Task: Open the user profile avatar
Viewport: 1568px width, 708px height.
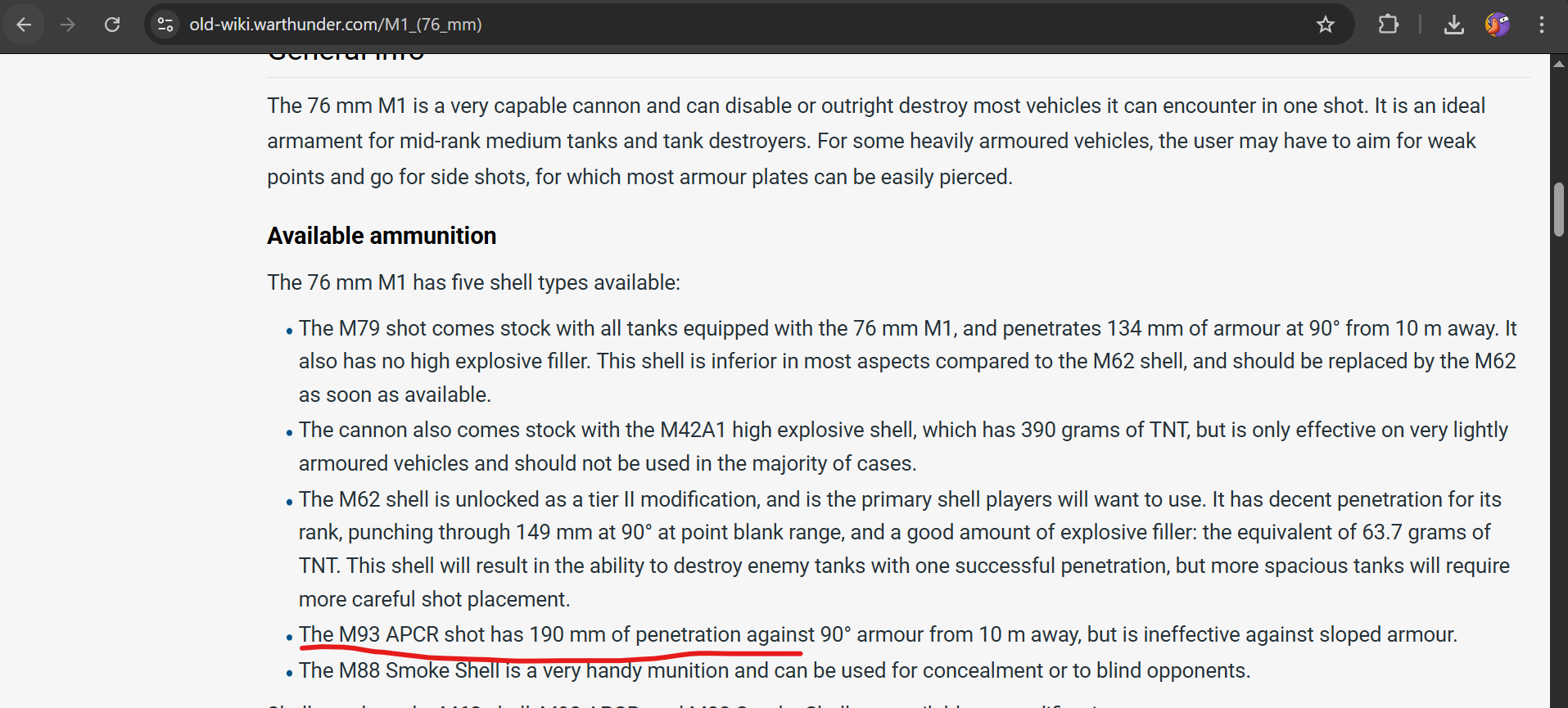Action: [1498, 25]
